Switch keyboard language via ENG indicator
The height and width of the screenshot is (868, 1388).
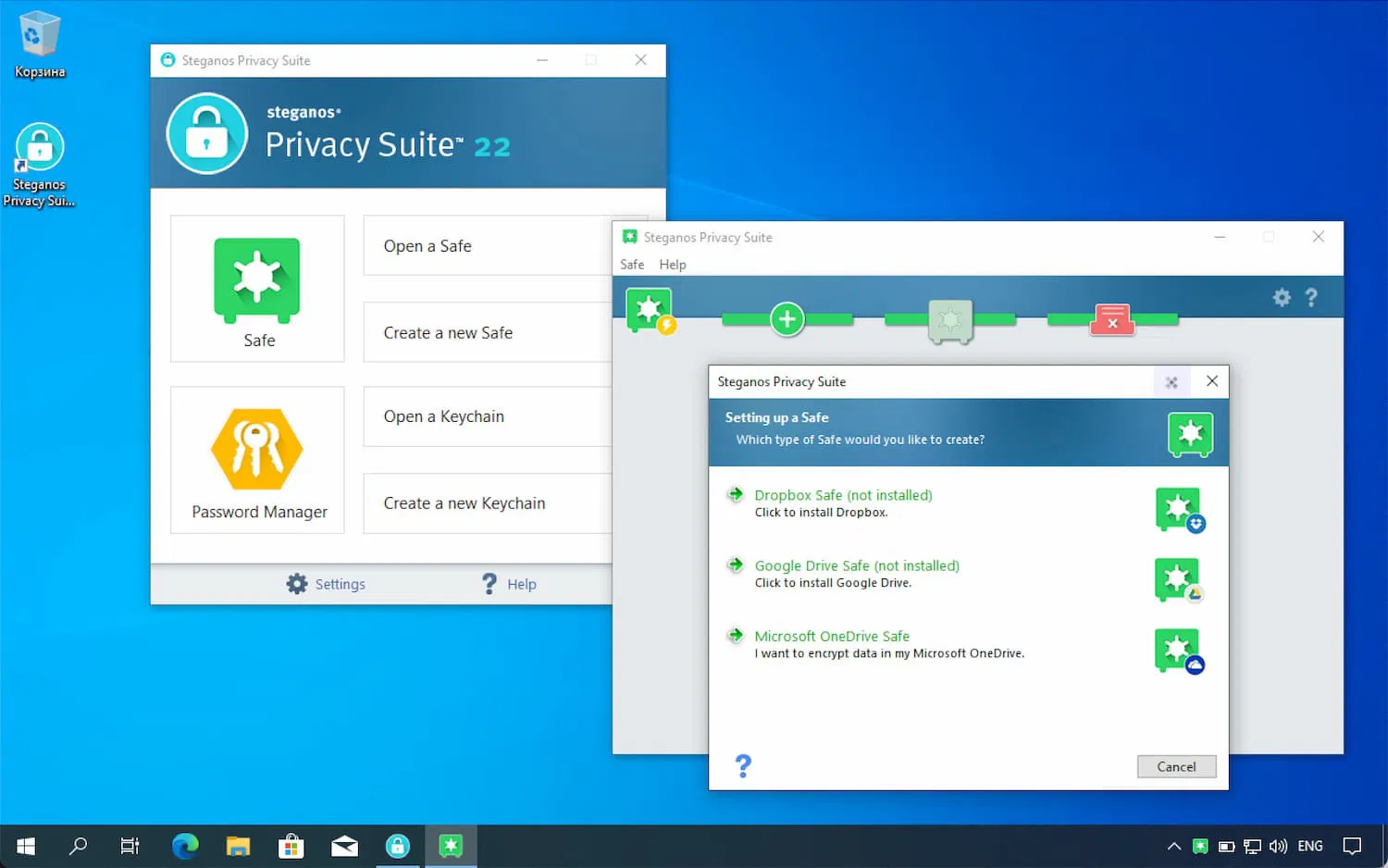[1309, 846]
